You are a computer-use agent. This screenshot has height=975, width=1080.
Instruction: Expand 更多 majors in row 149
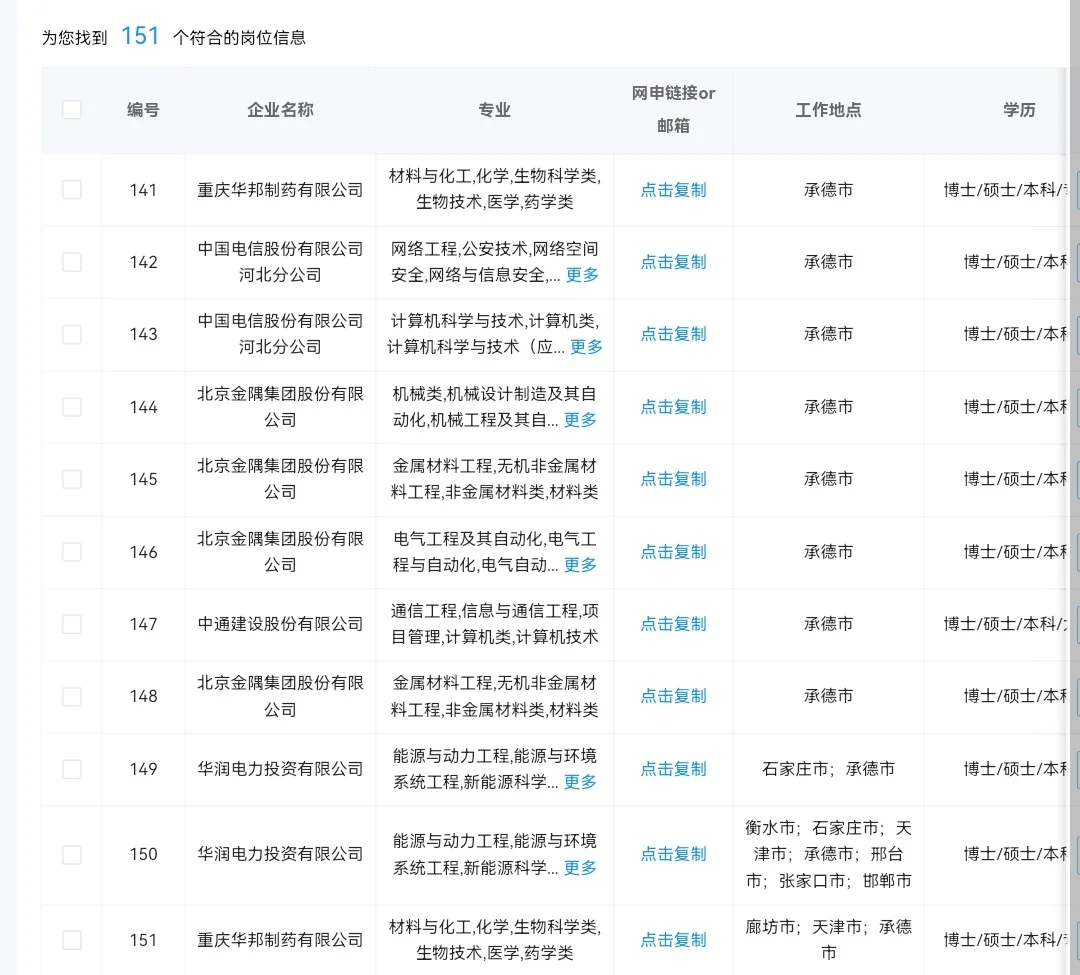click(580, 782)
